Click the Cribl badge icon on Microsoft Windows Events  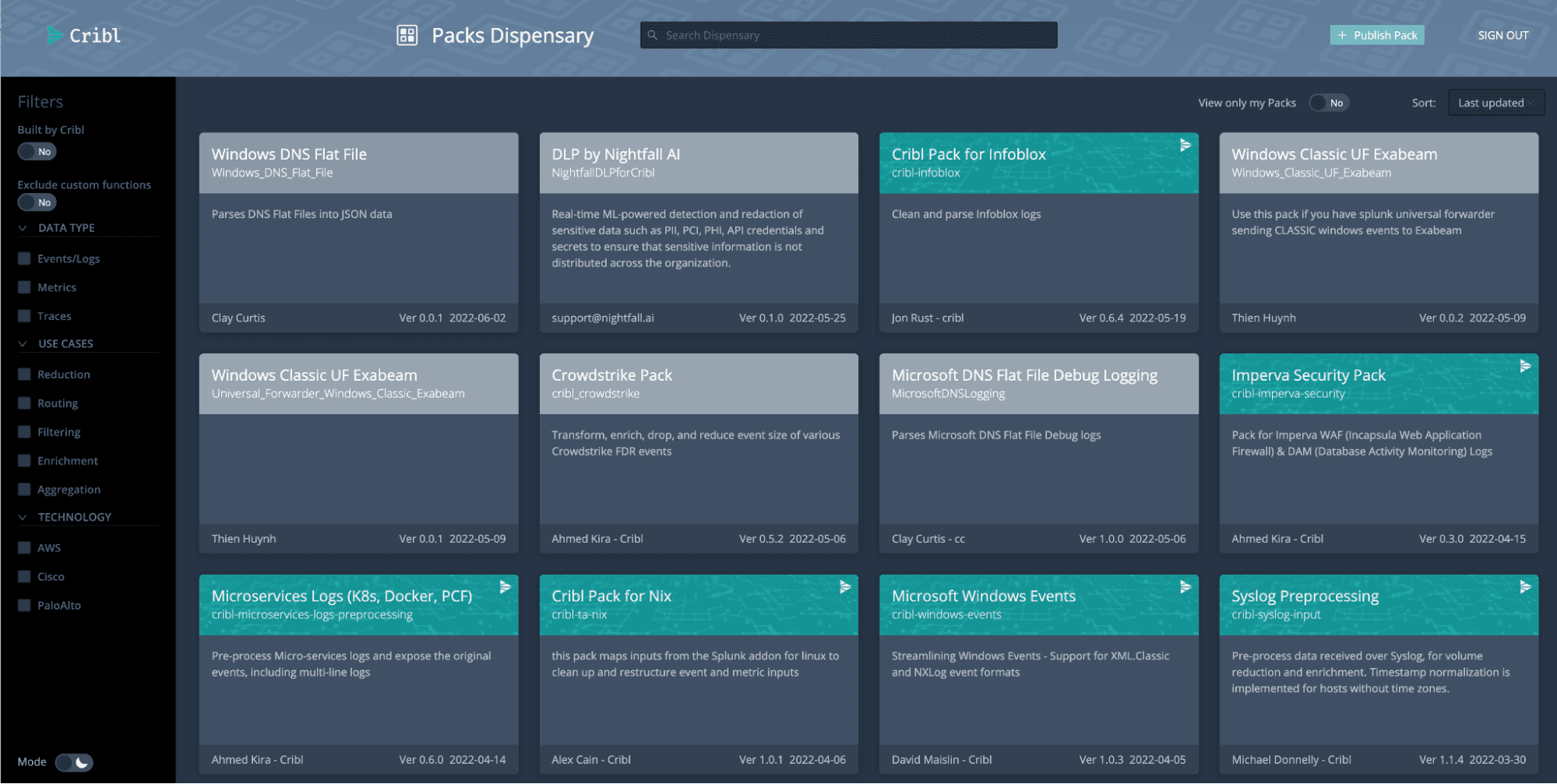point(1185,587)
